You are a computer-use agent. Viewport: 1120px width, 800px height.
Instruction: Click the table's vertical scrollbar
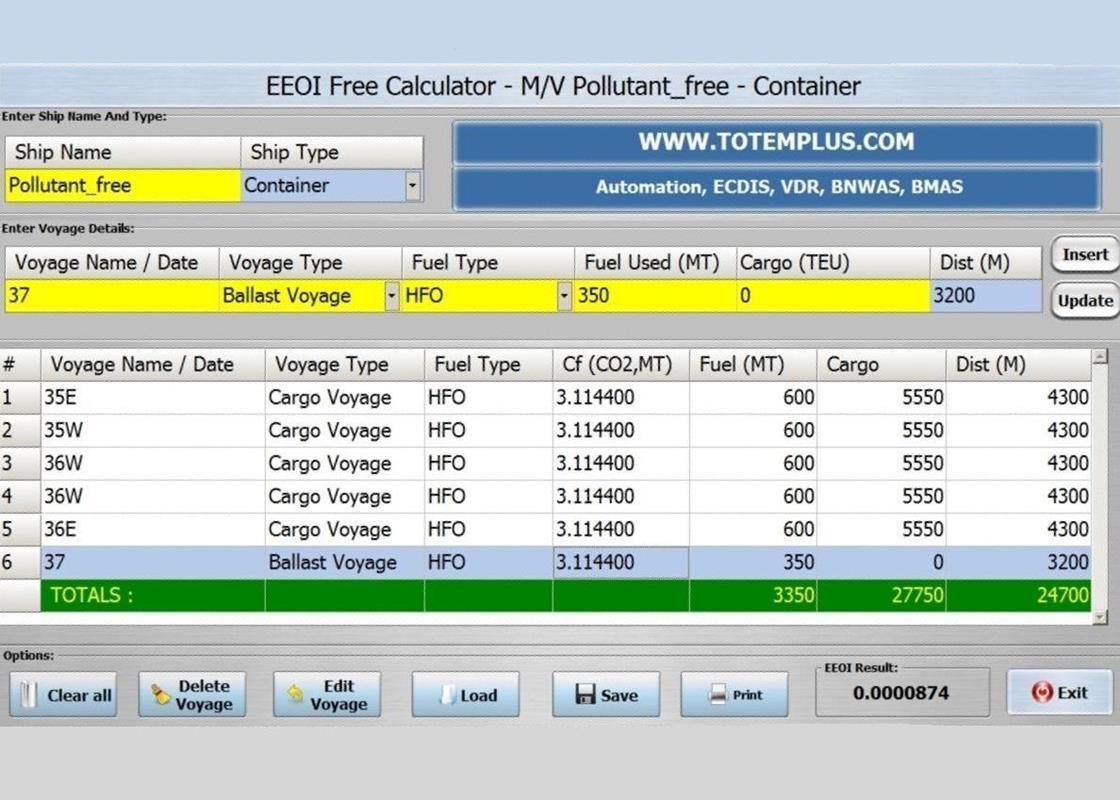click(x=1101, y=480)
